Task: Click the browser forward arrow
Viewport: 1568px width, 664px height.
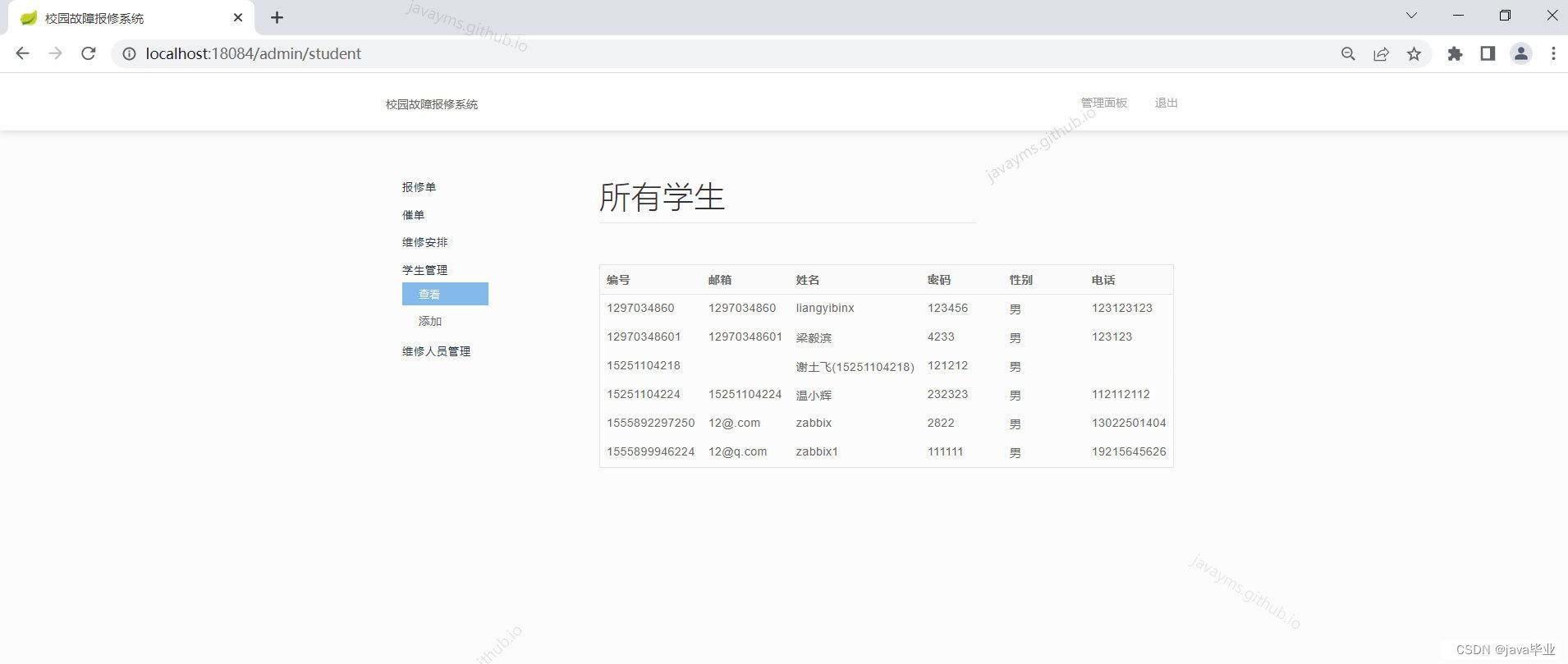Action: click(x=55, y=53)
